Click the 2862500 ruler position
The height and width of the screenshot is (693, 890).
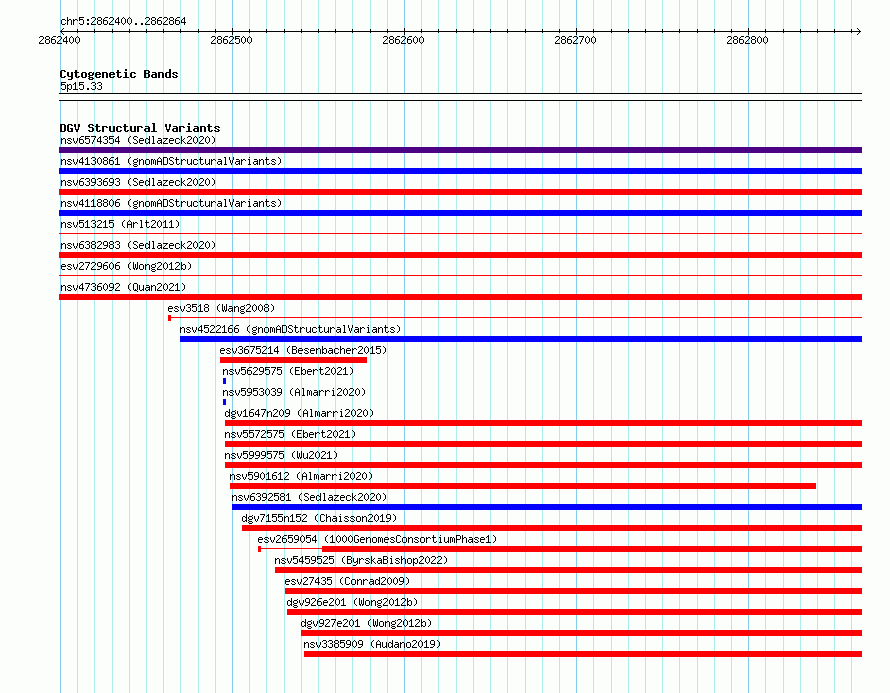click(231, 40)
